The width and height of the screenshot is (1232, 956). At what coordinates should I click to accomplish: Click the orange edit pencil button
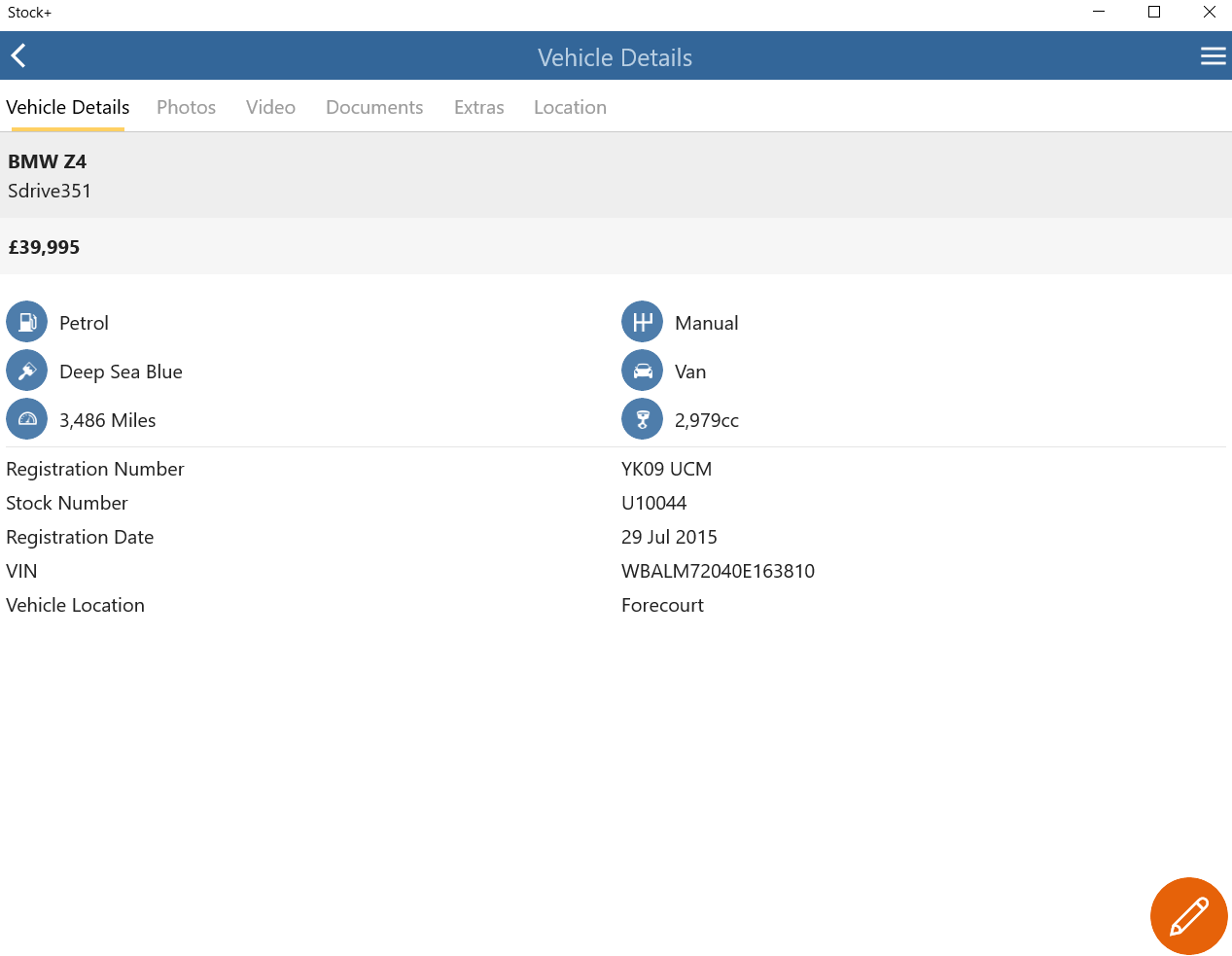[1188, 916]
